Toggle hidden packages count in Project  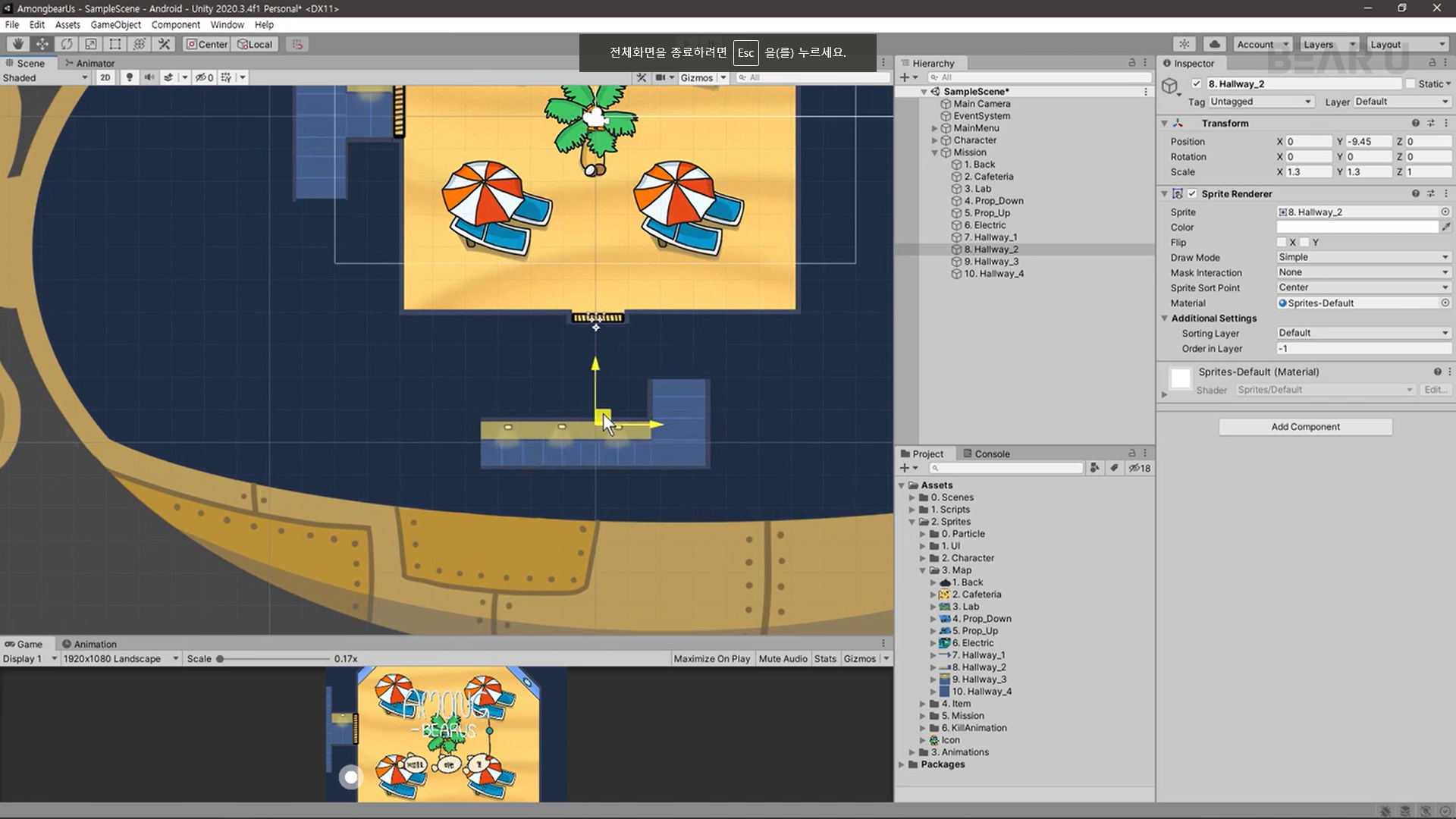coord(1140,468)
